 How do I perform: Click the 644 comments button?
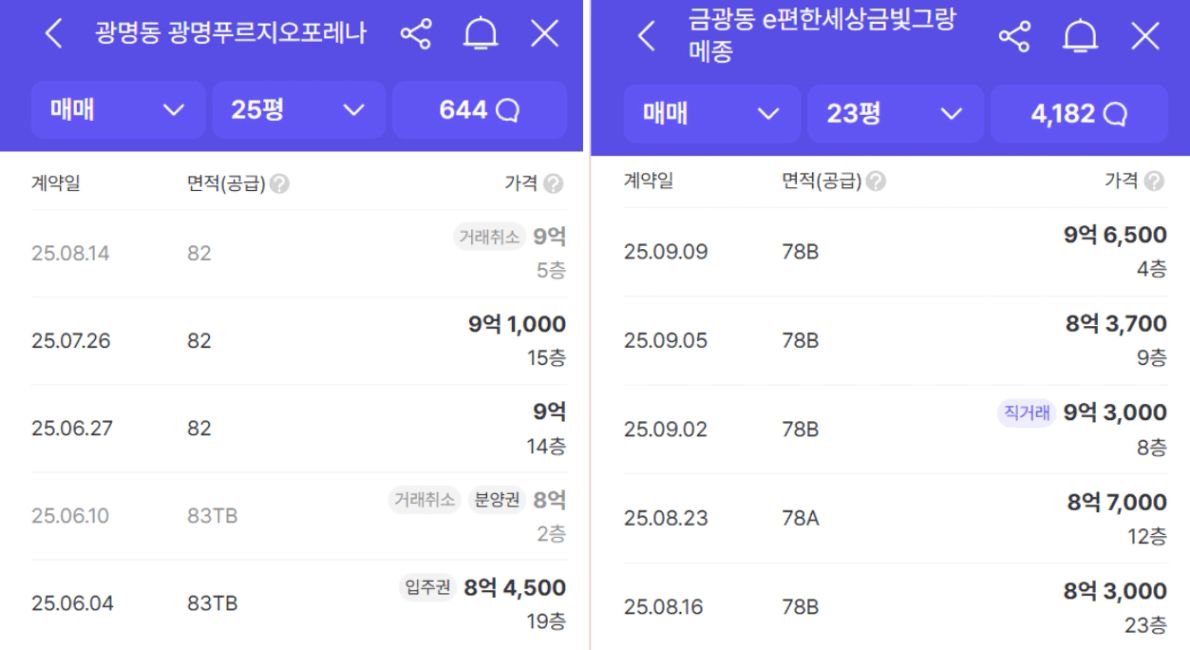point(479,110)
